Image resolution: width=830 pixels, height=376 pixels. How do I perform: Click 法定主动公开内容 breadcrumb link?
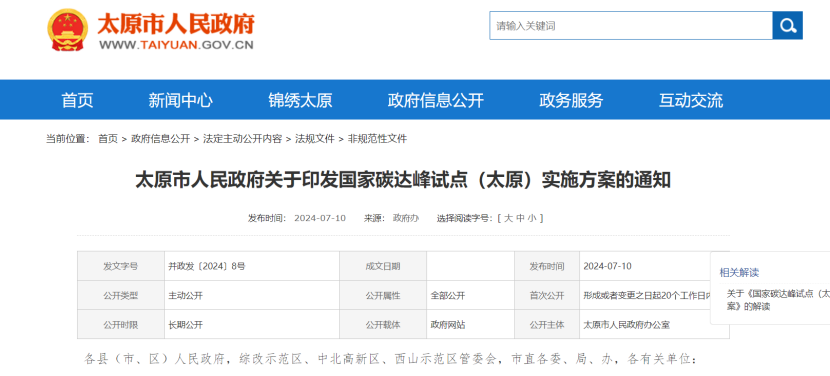click(242, 139)
